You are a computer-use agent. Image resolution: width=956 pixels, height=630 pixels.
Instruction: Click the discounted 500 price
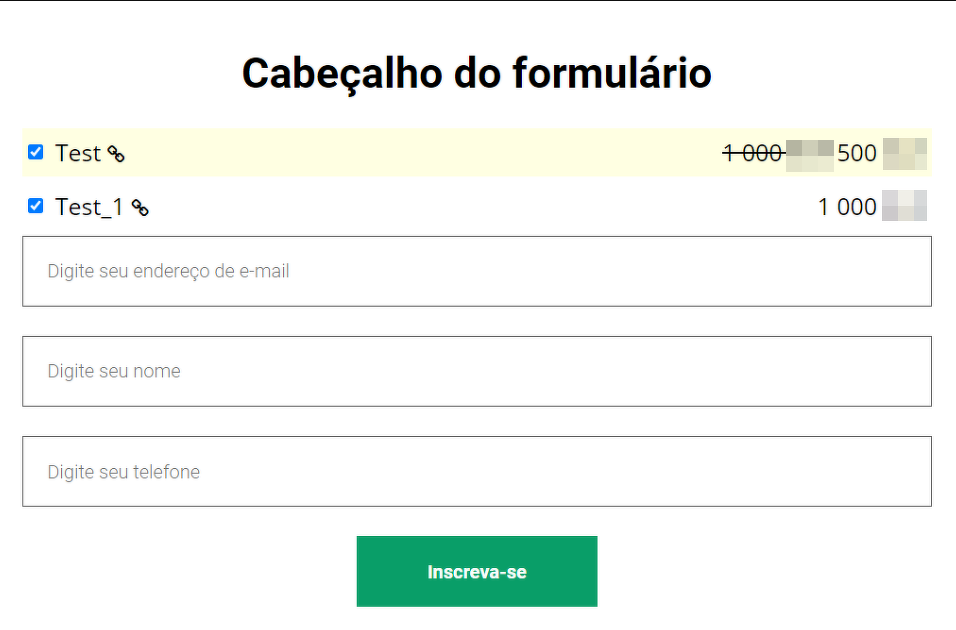point(857,153)
